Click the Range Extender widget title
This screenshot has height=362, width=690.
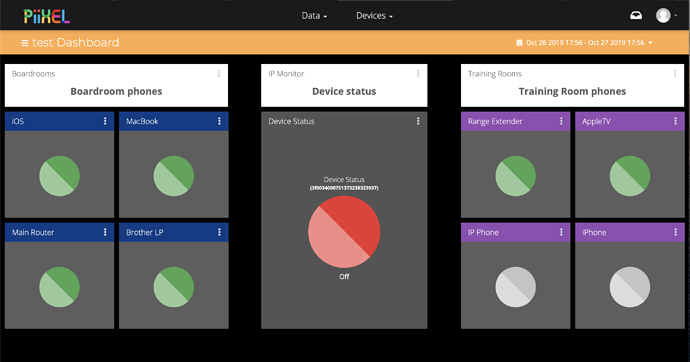[x=495, y=121]
